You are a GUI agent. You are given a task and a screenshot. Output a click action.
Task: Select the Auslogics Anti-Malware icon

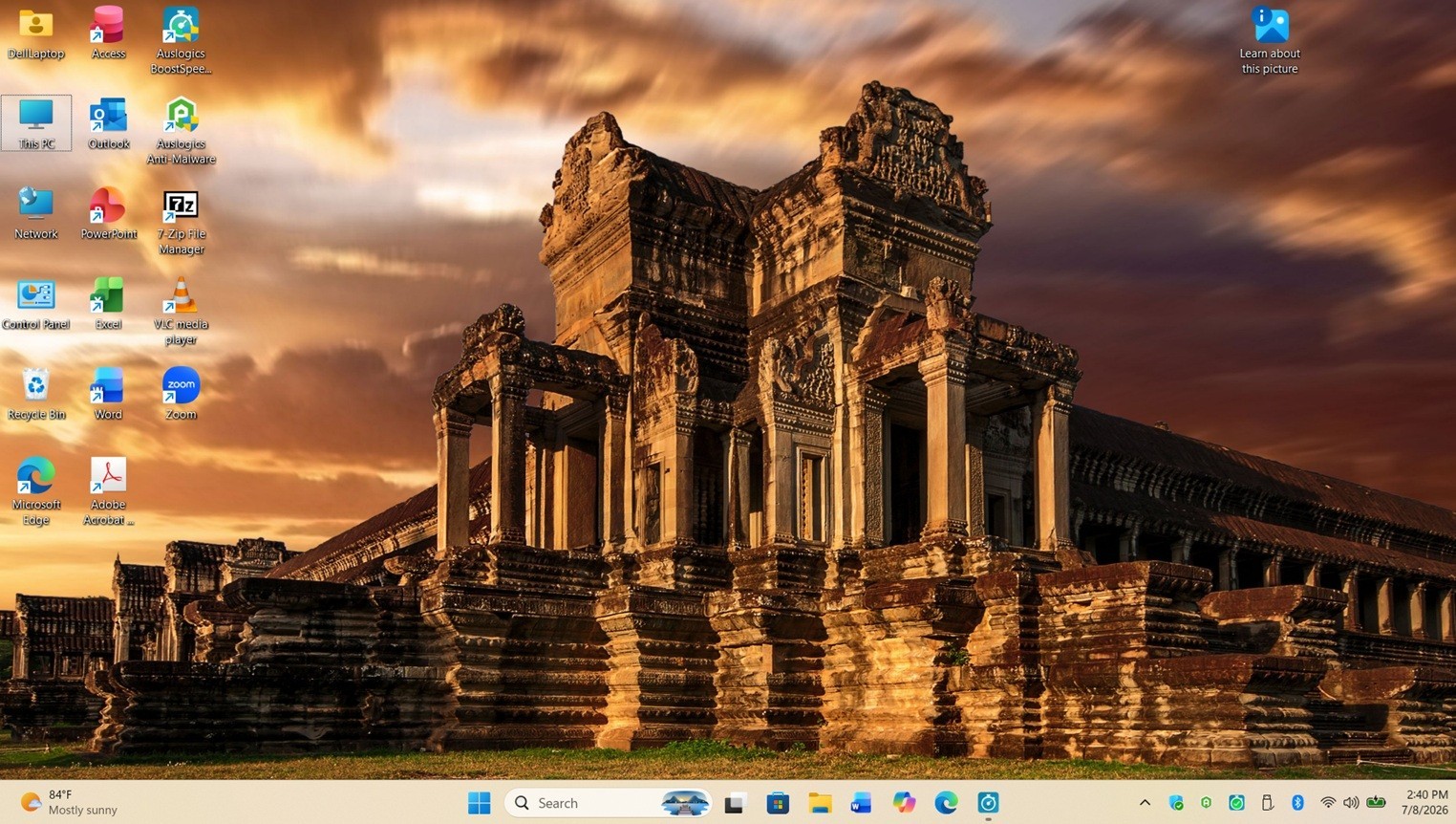181,131
